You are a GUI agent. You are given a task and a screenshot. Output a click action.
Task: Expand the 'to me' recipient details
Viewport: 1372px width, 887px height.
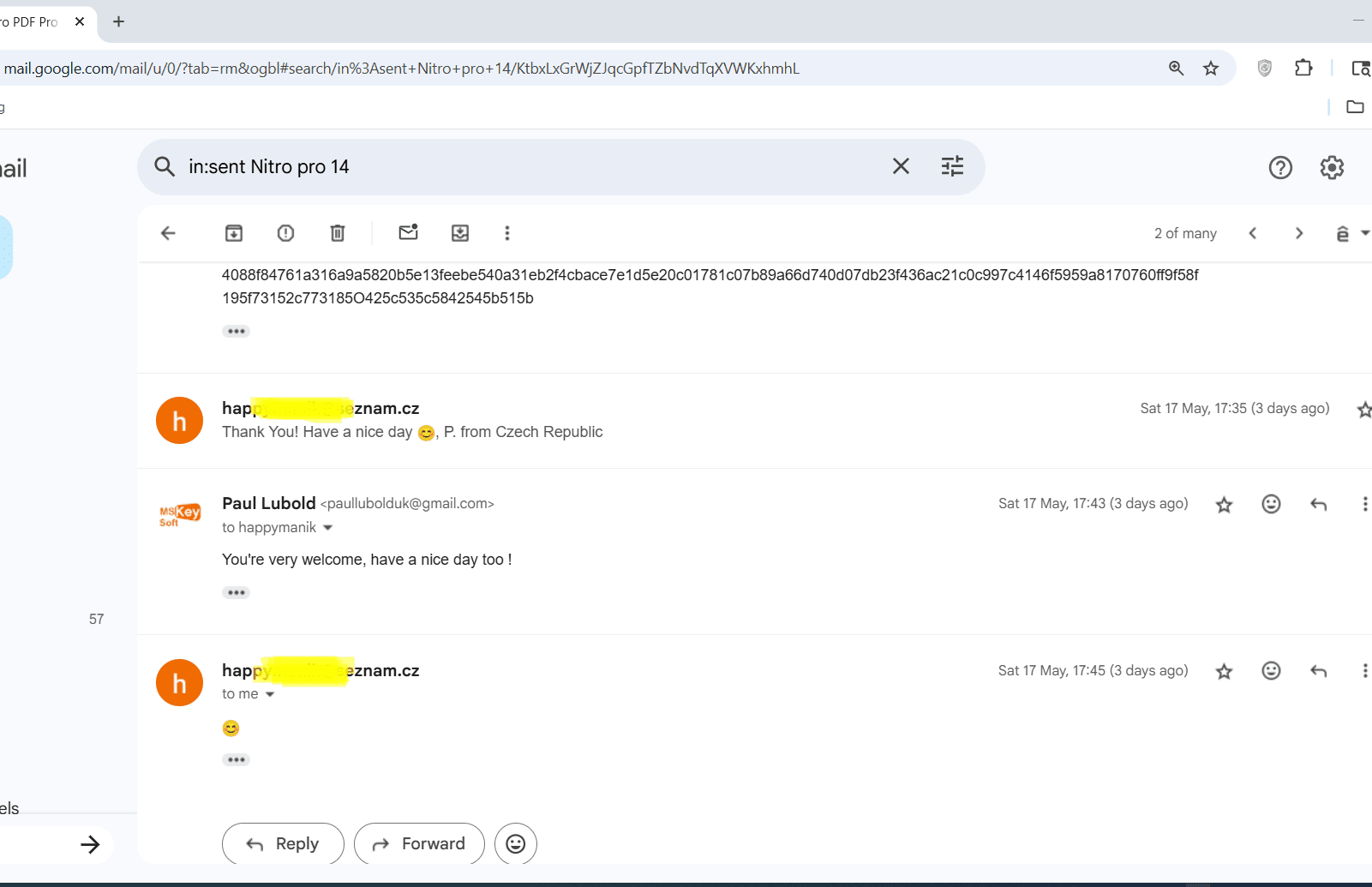click(270, 694)
